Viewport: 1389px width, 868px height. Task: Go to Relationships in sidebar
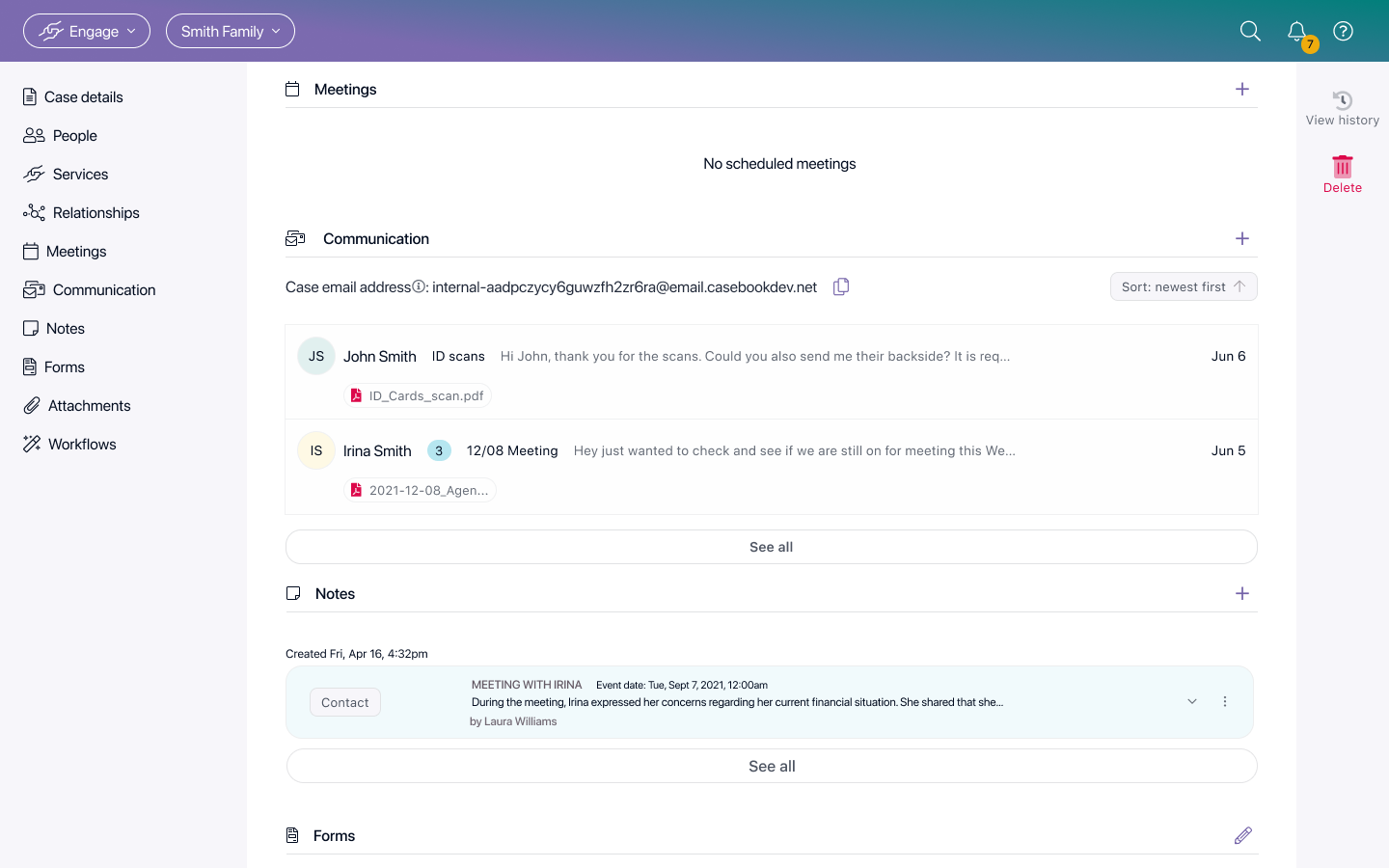(95, 212)
